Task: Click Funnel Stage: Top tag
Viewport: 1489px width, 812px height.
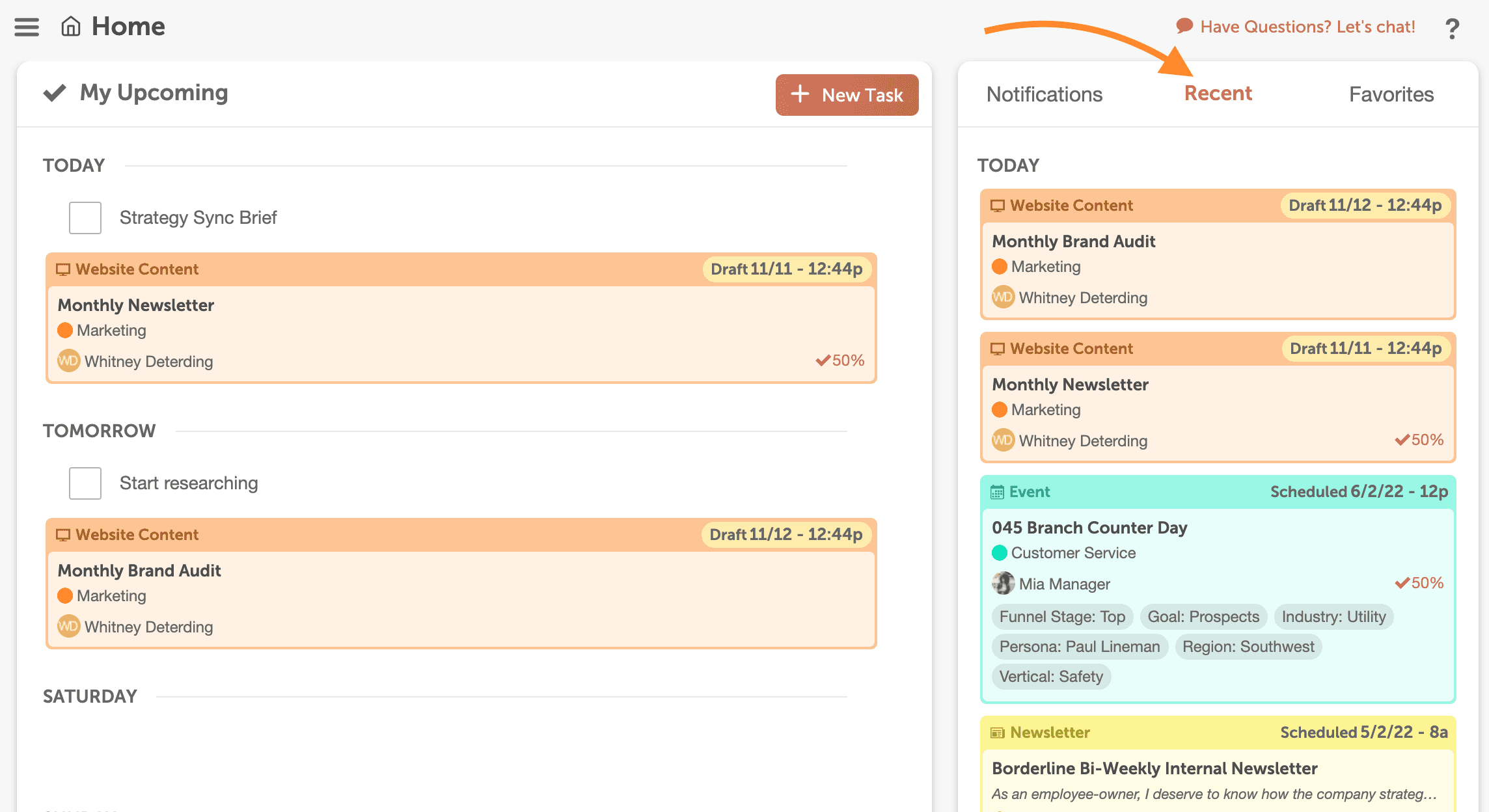Action: click(1063, 617)
